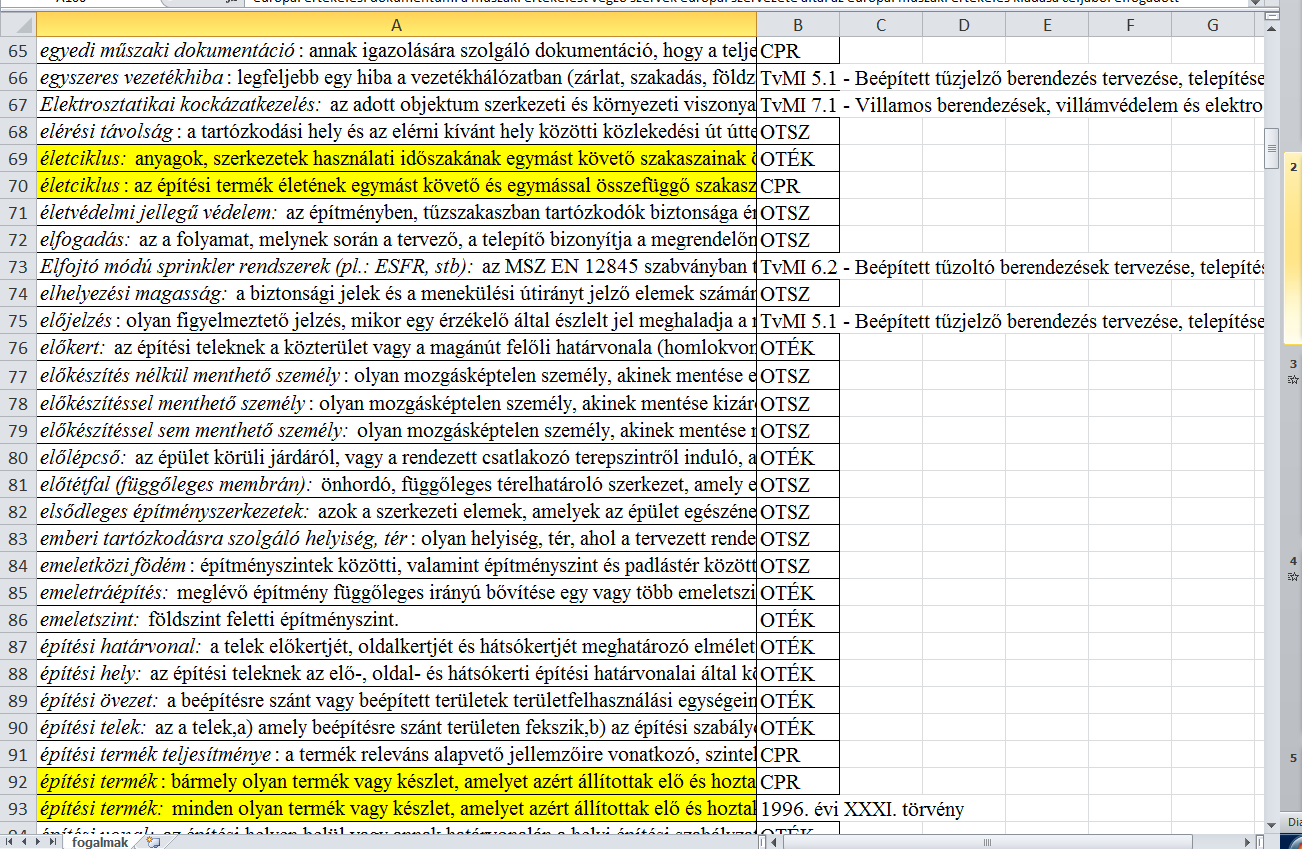Click cell 'előkészítés nélkül menthető személy'
Viewport: 1302px width, 849px height.
[397, 374]
